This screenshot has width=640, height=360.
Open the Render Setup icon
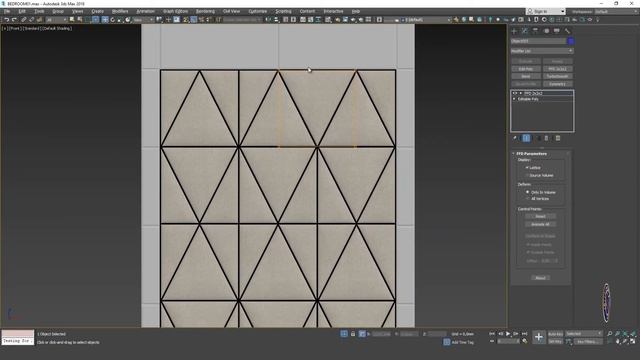coord(338,20)
